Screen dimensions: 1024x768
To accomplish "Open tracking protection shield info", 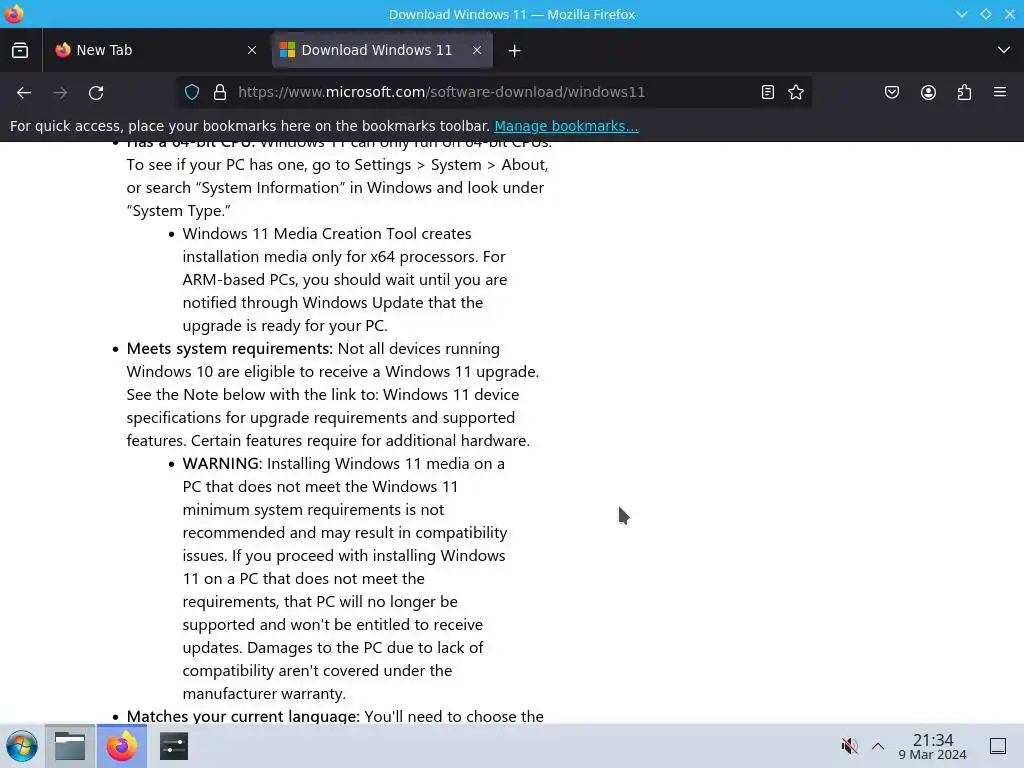I will click(x=192, y=92).
